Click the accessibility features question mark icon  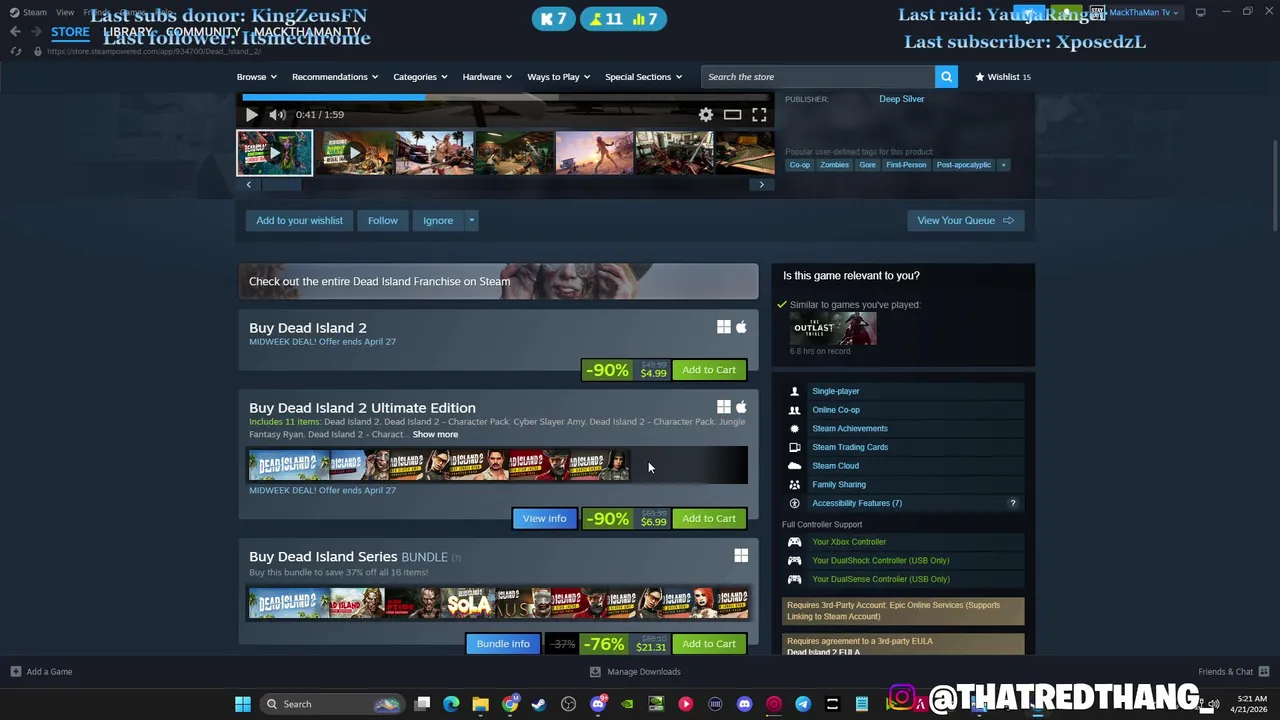click(1012, 503)
